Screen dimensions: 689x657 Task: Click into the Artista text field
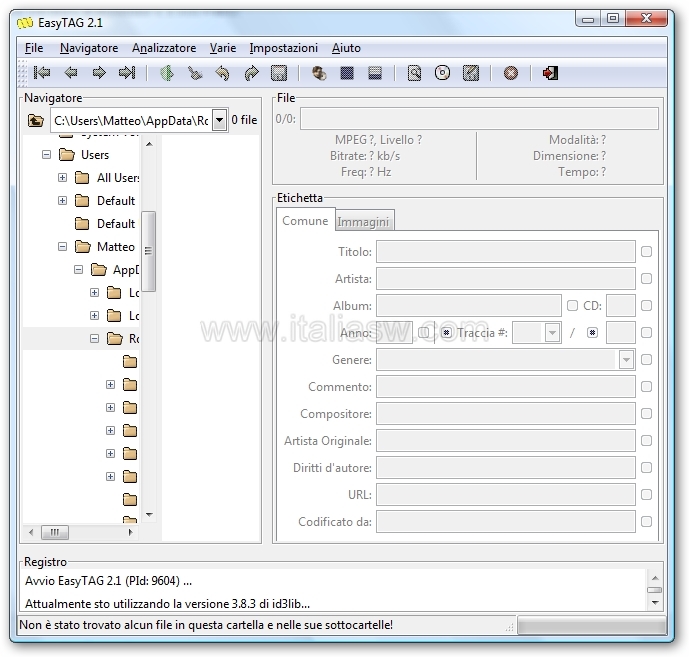tap(505, 279)
